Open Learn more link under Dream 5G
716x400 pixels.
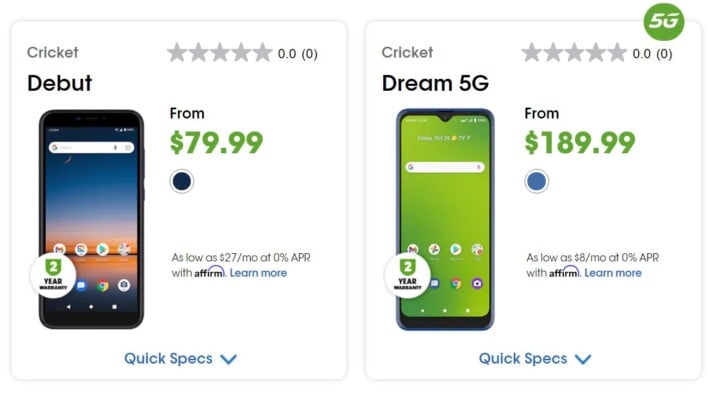[613, 273]
